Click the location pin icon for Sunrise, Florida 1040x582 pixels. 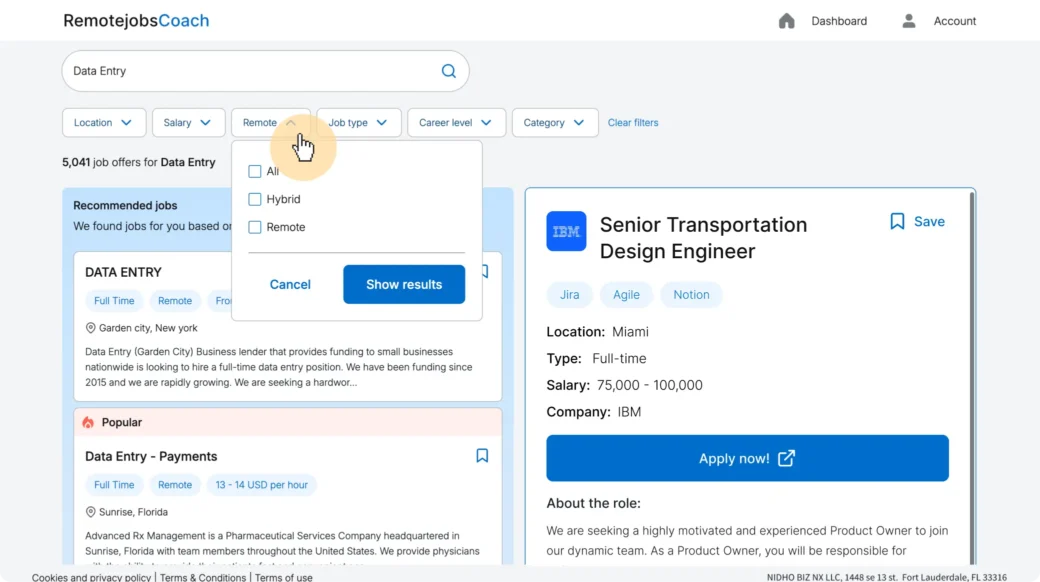90,512
